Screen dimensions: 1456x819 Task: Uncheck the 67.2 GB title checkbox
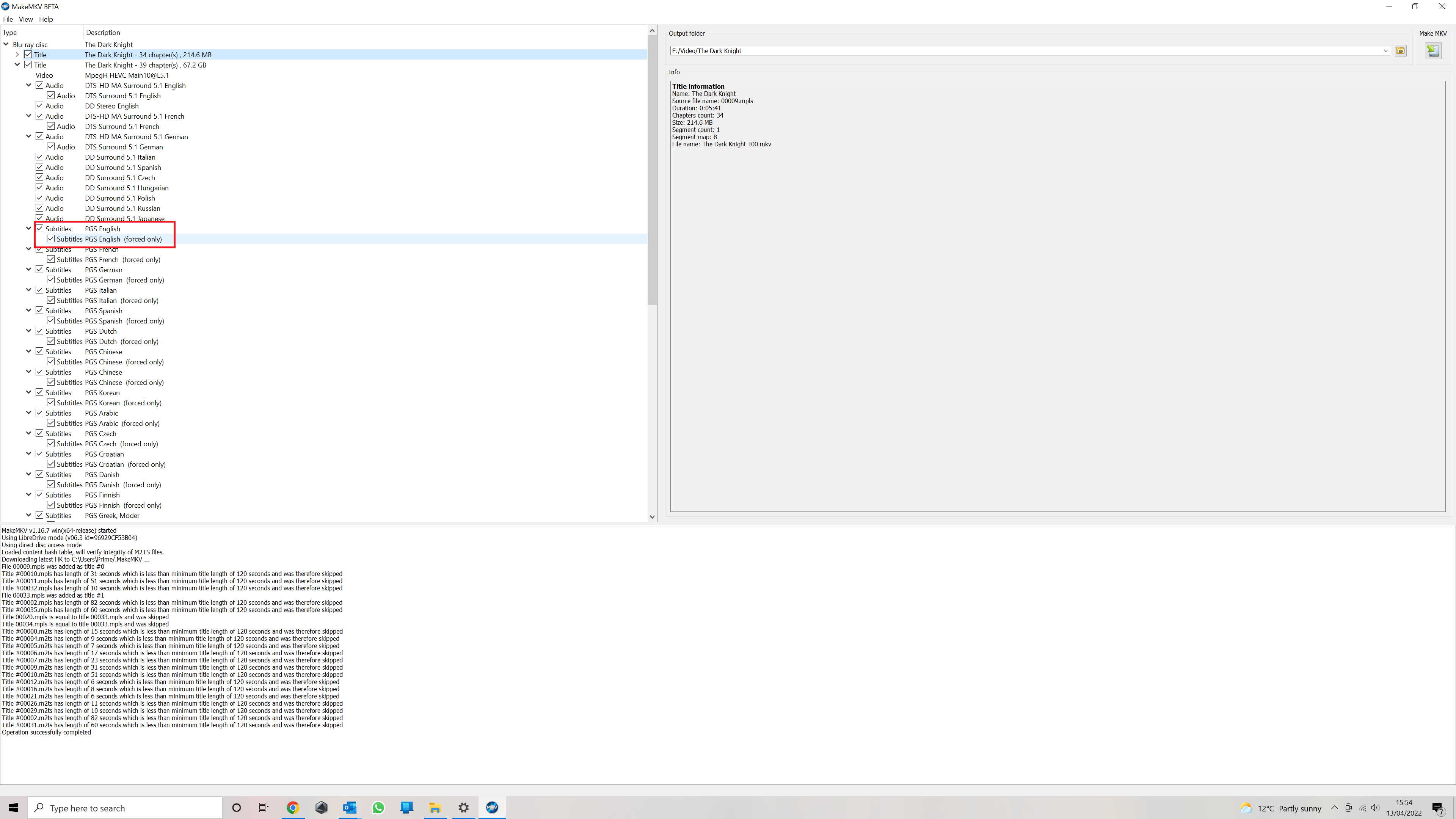tap(28, 65)
